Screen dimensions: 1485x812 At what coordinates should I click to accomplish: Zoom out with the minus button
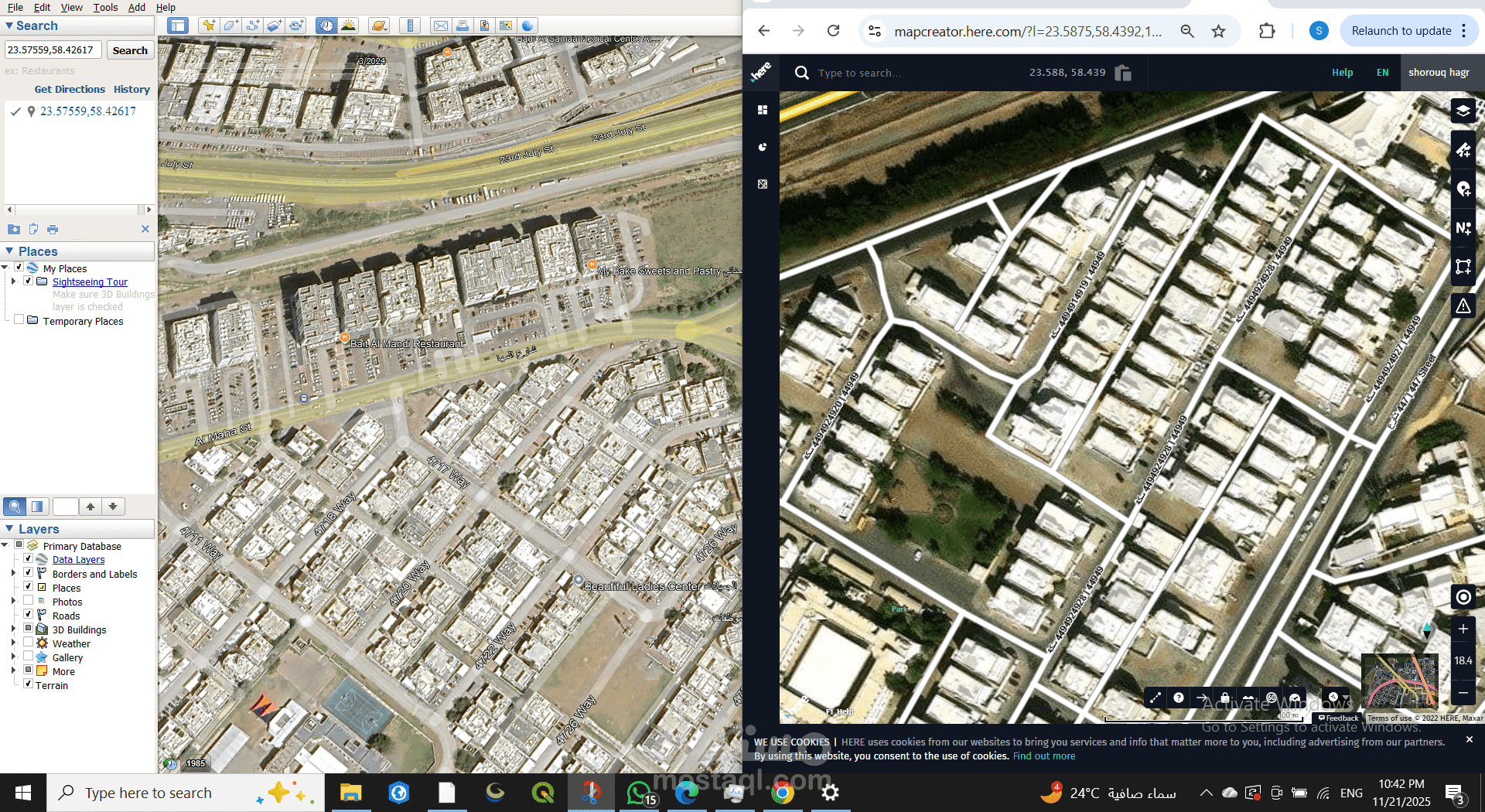pos(1463,692)
